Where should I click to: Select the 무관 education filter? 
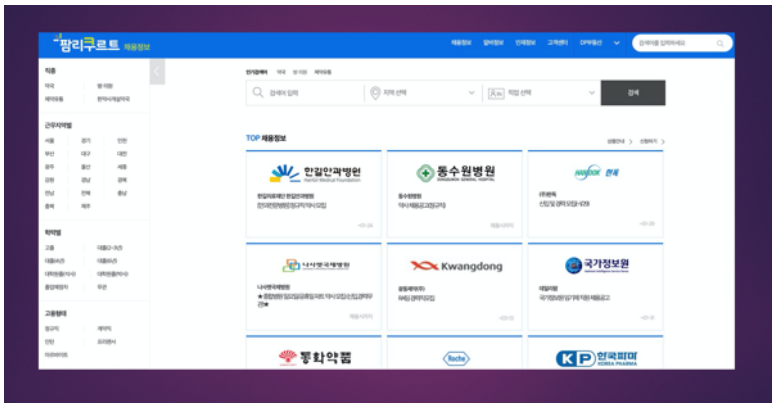(102, 287)
